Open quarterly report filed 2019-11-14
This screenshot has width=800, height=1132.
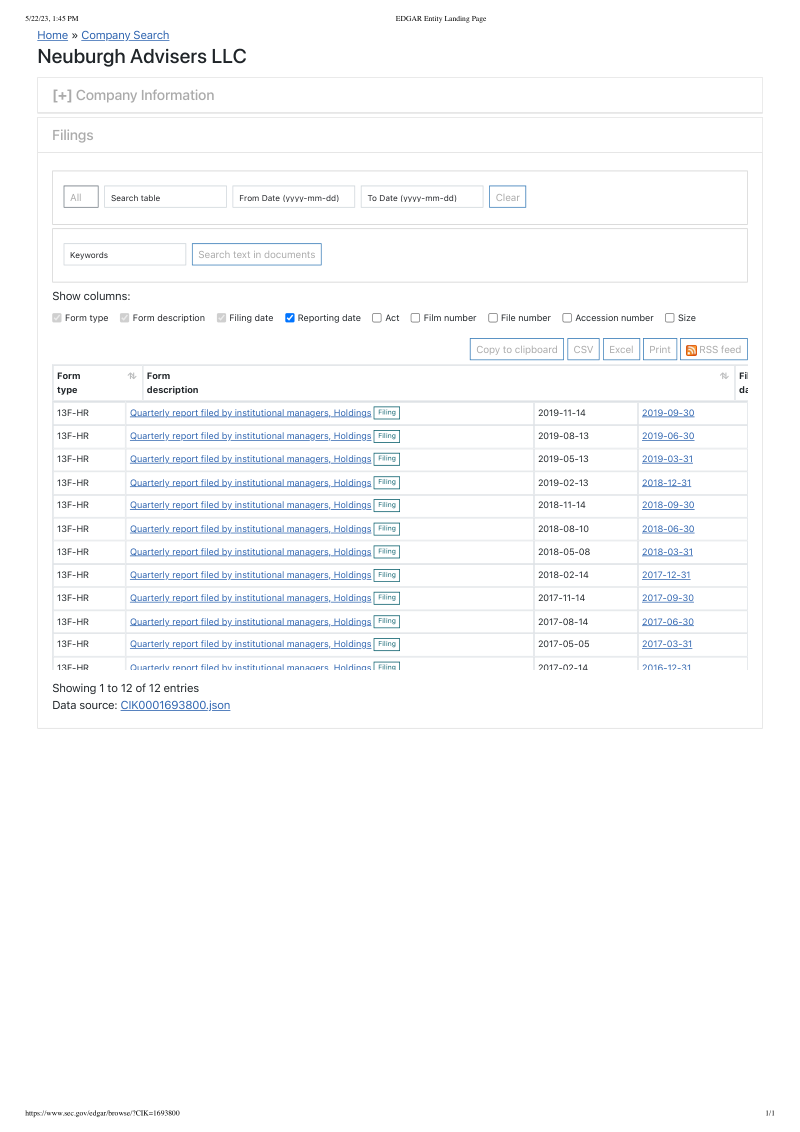click(x=251, y=413)
